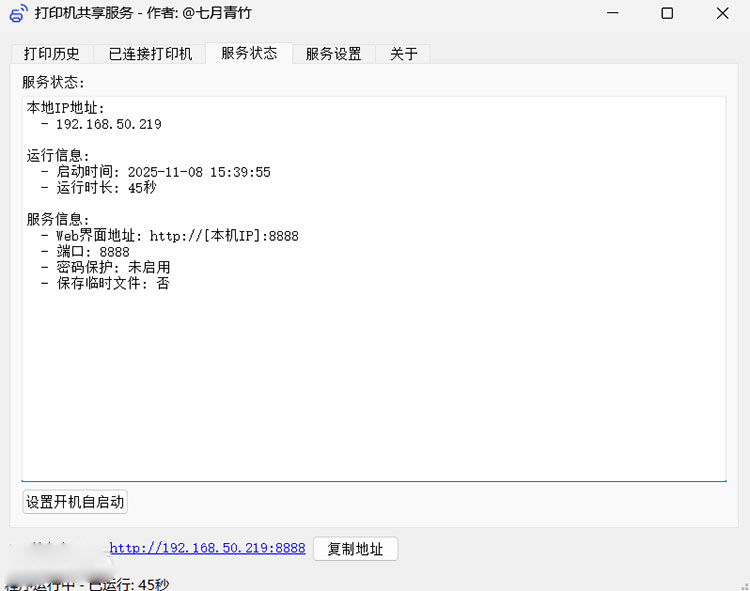Show the 关于 tab

[403, 54]
